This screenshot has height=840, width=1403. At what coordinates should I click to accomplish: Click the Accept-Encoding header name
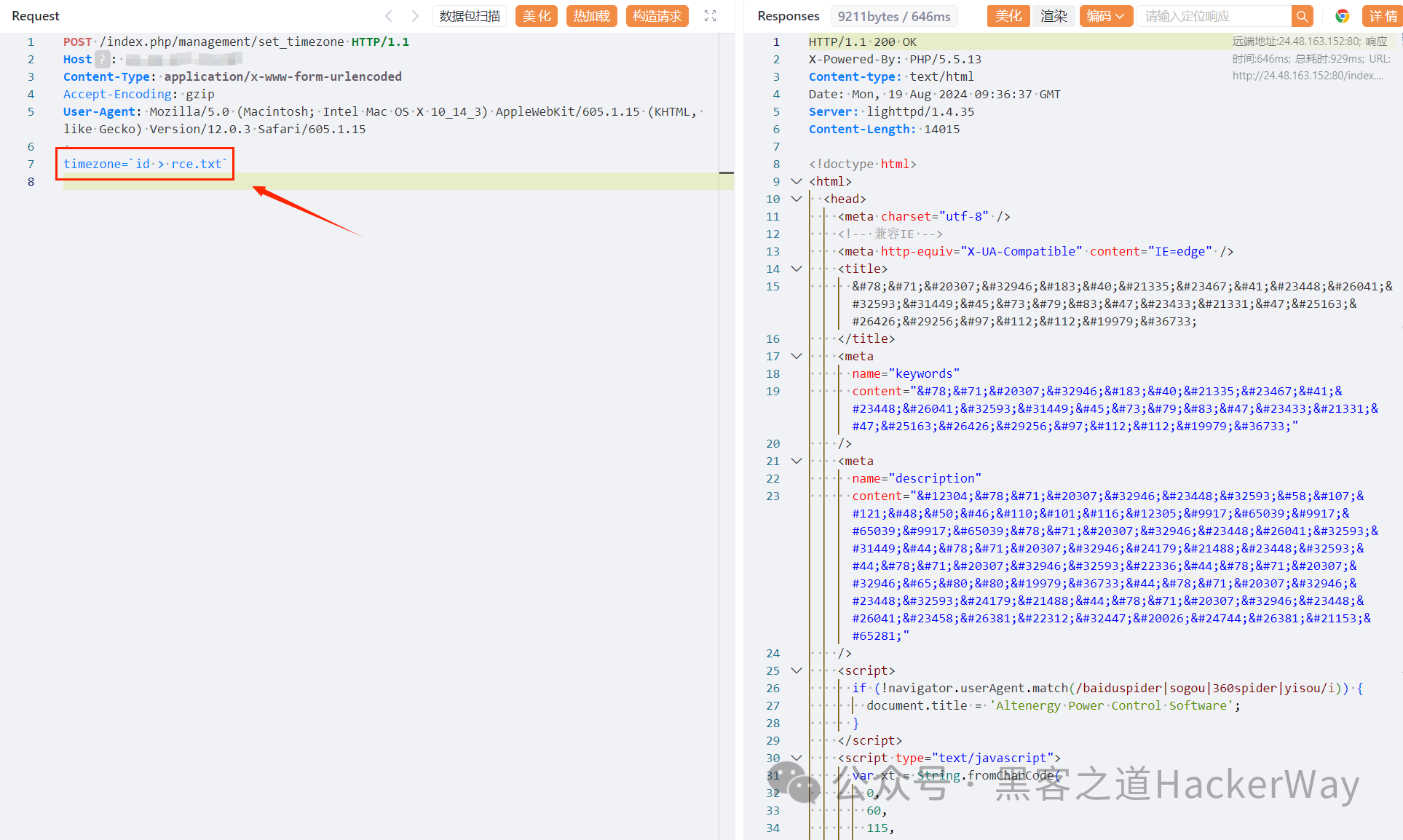pos(117,94)
